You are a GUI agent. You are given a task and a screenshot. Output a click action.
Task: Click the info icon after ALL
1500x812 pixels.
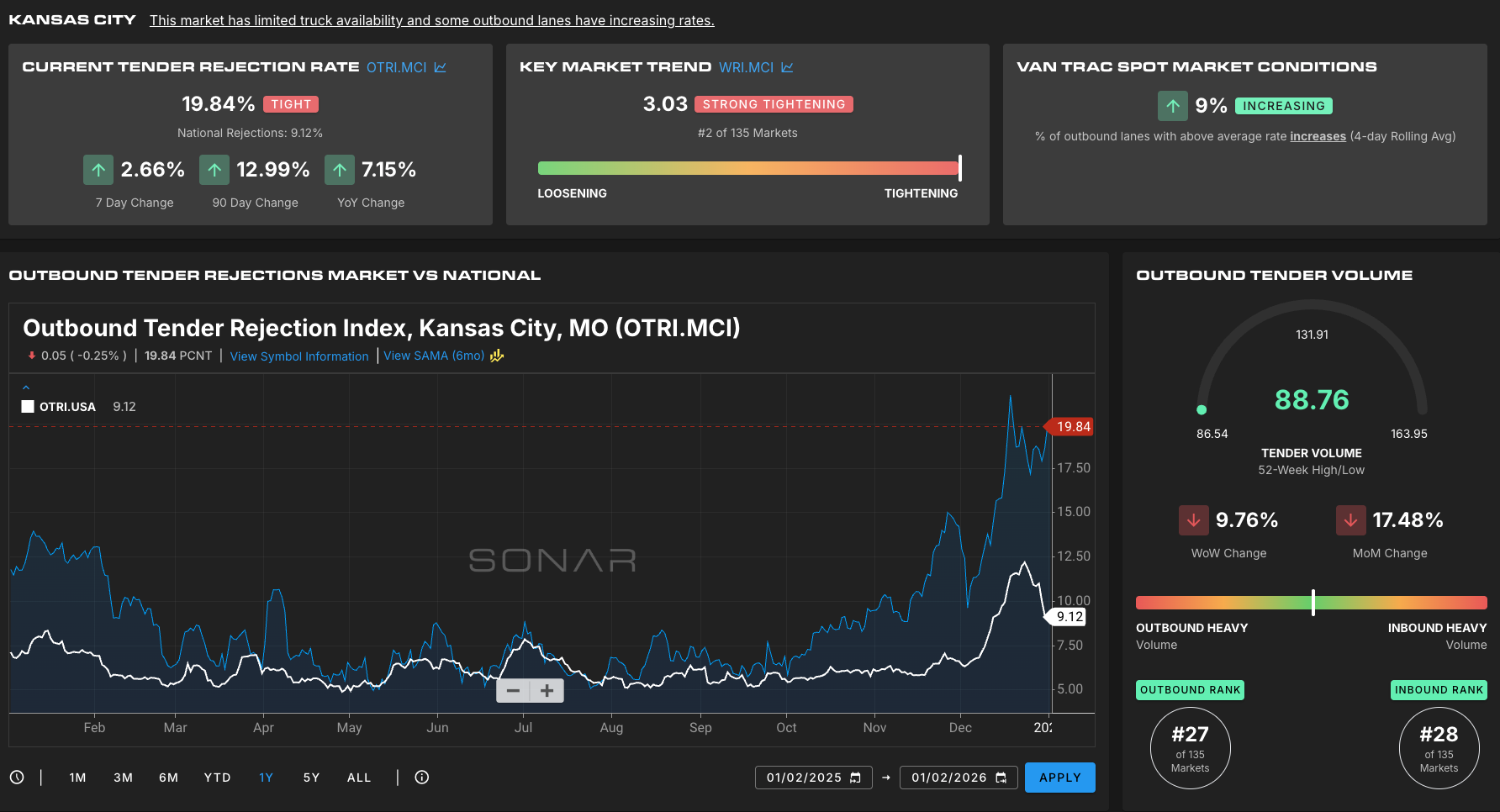(x=422, y=778)
